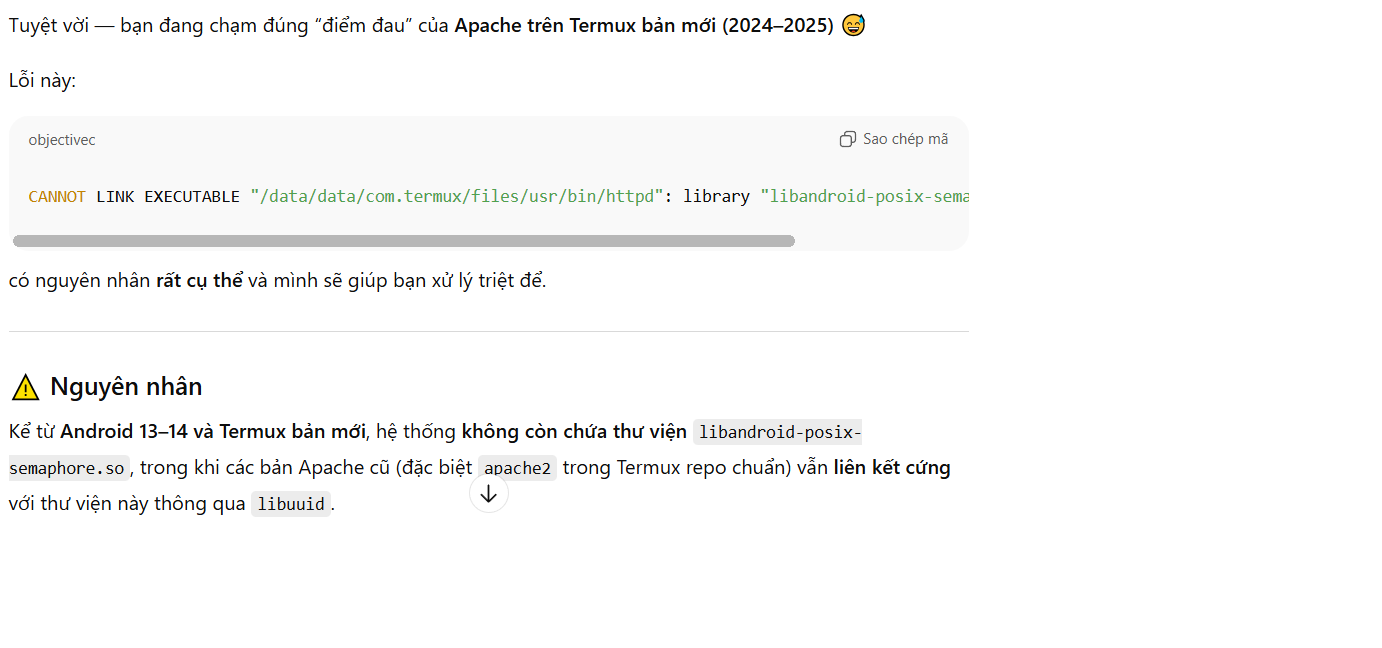This screenshot has height=648, width=1382.
Task: Click the yellow warning icon before Nguyên nhân
Action: pyautogui.click(x=25, y=387)
